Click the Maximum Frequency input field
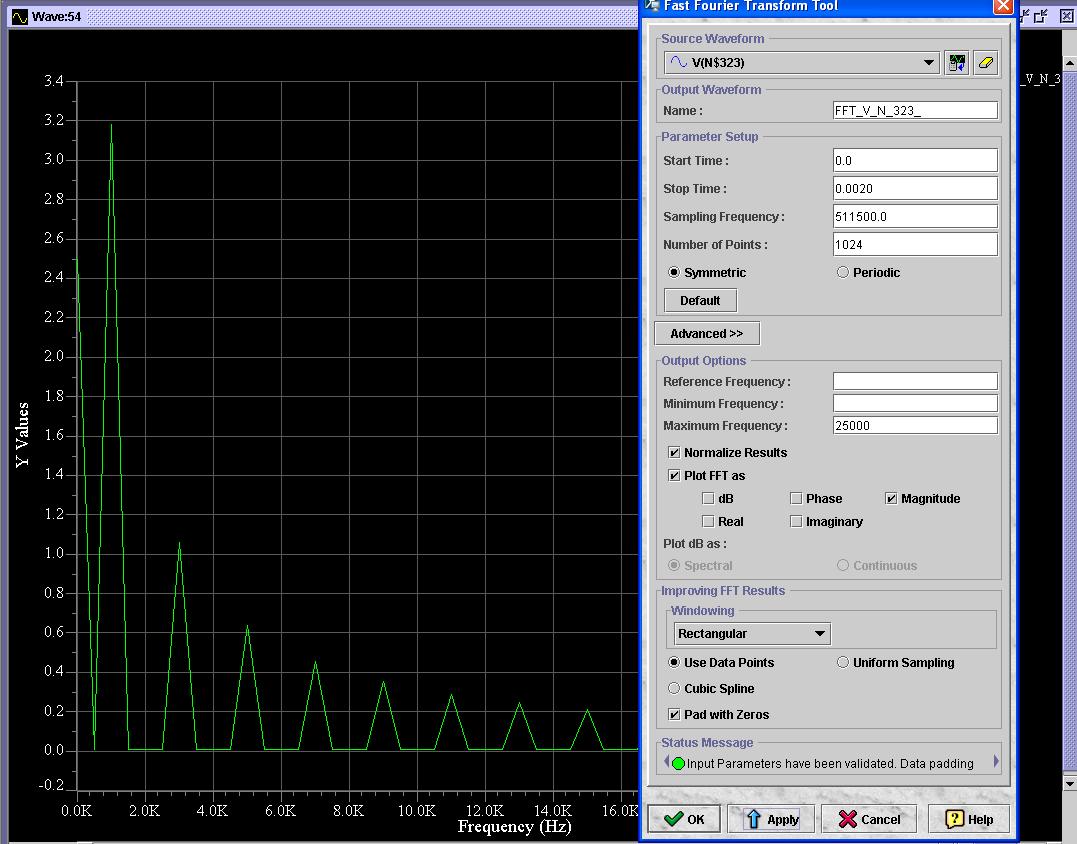 click(x=913, y=424)
